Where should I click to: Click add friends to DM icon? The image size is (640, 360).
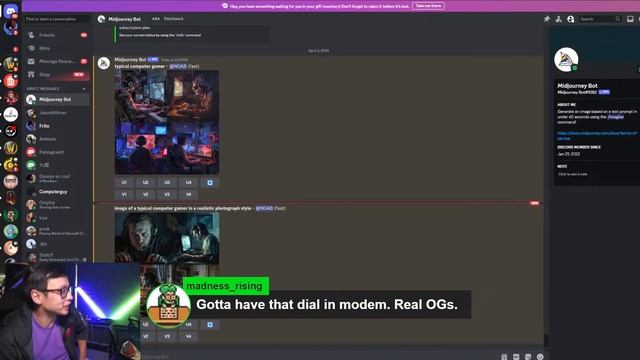pos(558,19)
